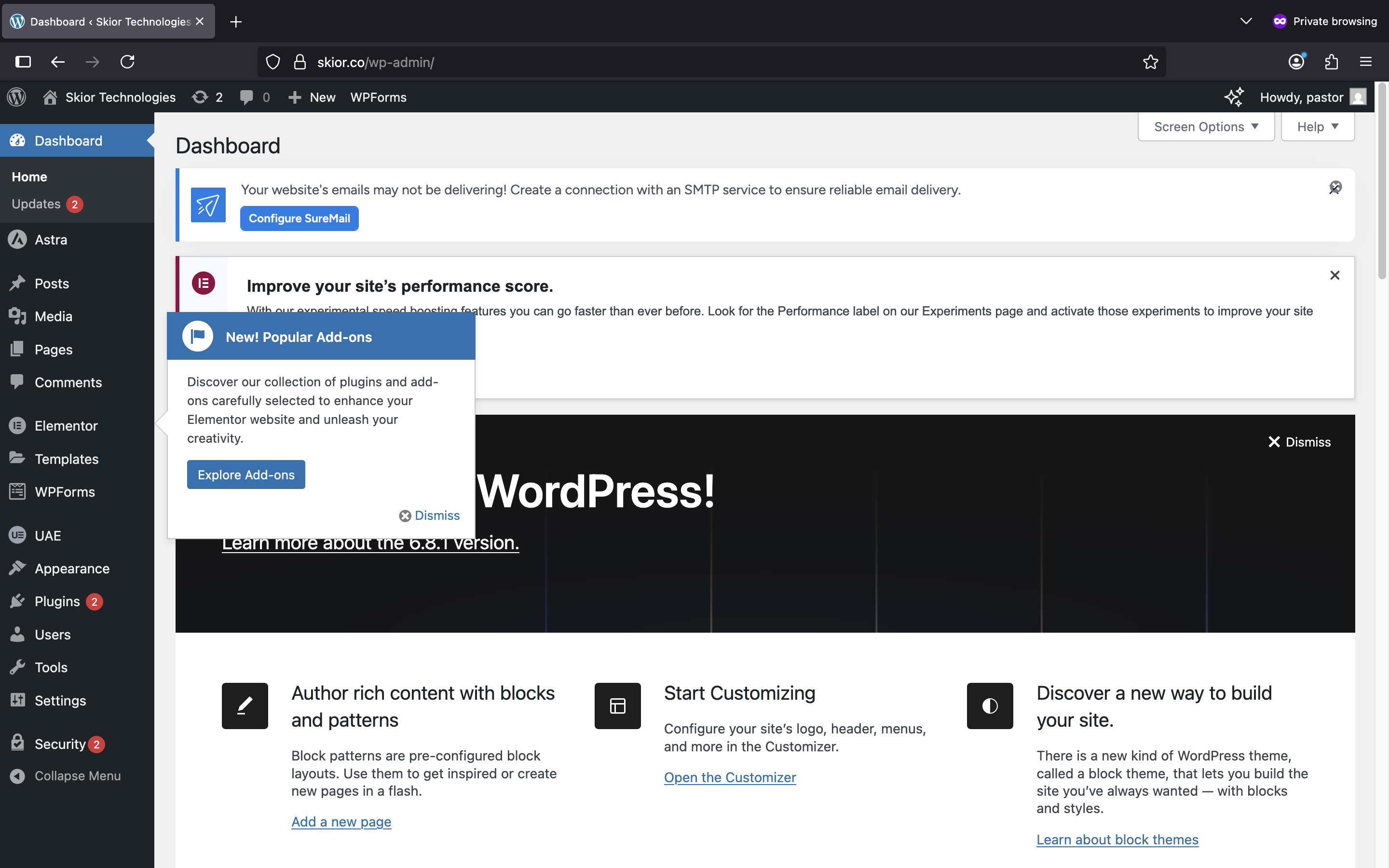Click the Add a new page link
The width and height of the screenshot is (1389, 868).
point(341,822)
